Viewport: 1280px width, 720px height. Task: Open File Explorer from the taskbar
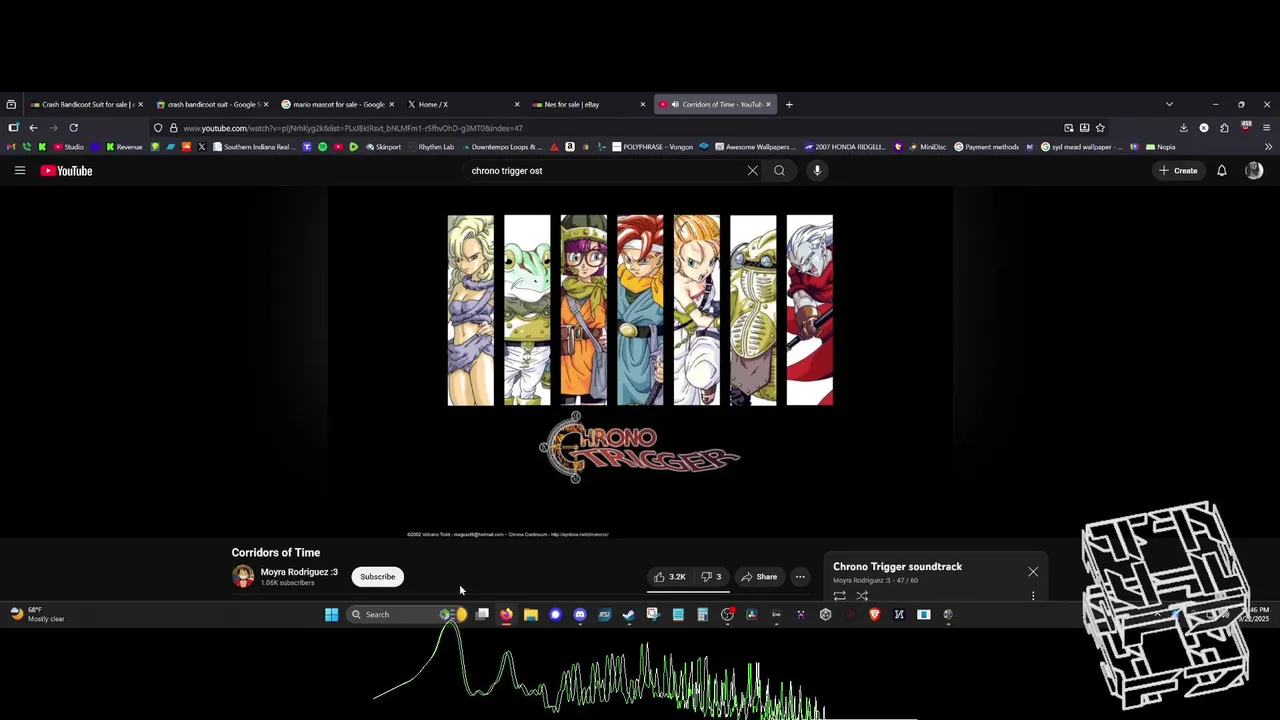coord(530,615)
